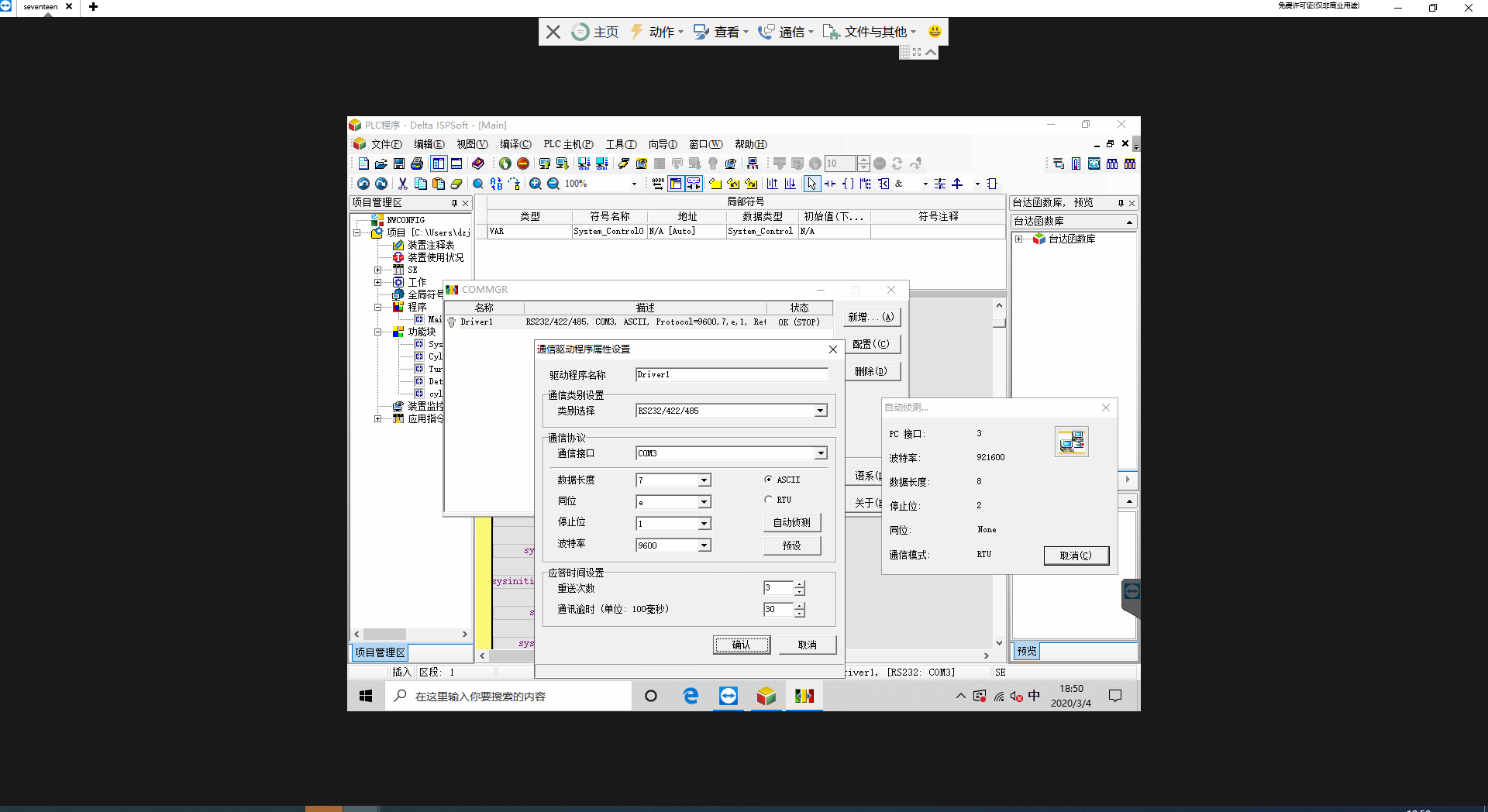The height and width of the screenshot is (812, 1488).
Task: Open TeamViewer 动作 menu
Action: 656,32
